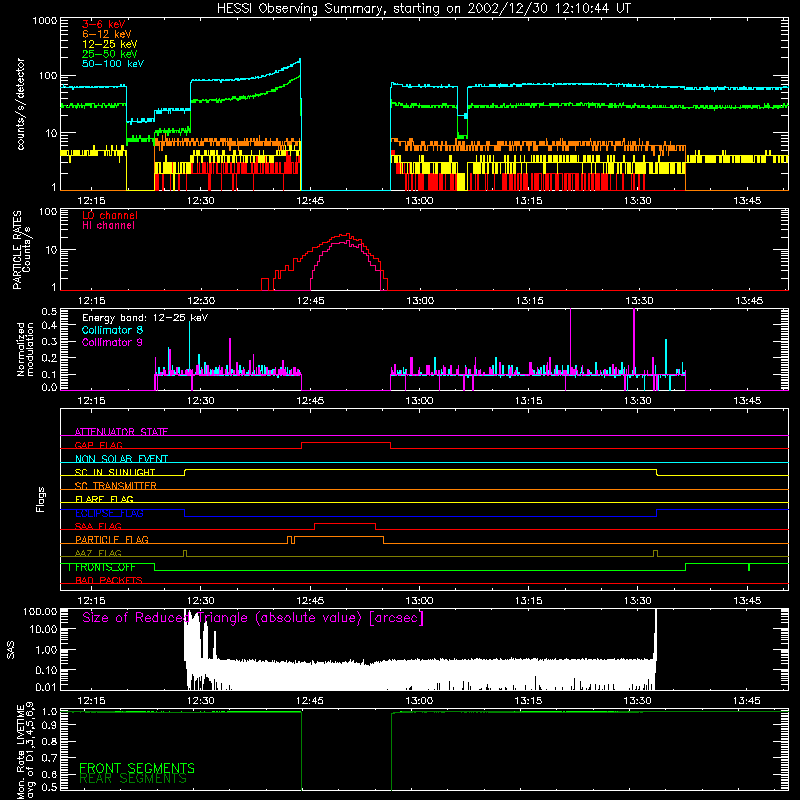Viewport: 800px width, 800px height.
Task: Click the vertical Flags axis label
Action: [41, 499]
